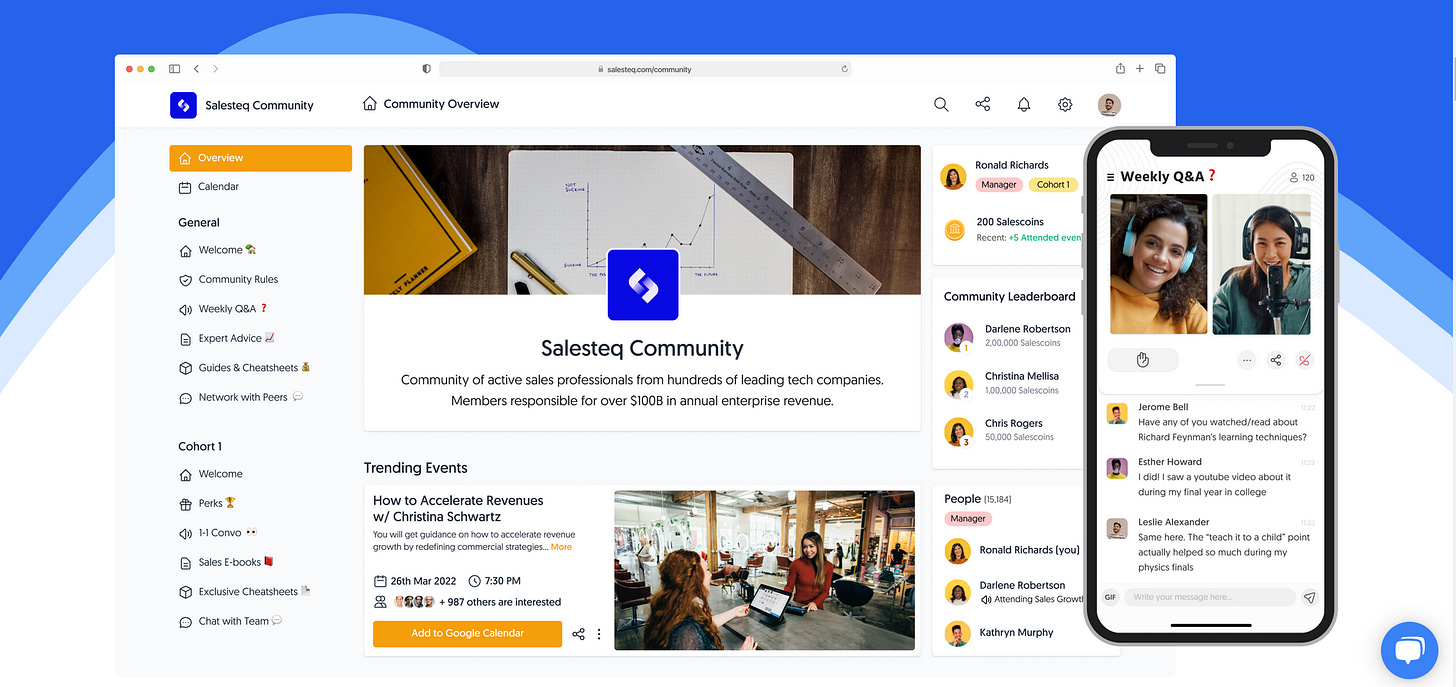Open Community Rules channel

click(x=229, y=280)
